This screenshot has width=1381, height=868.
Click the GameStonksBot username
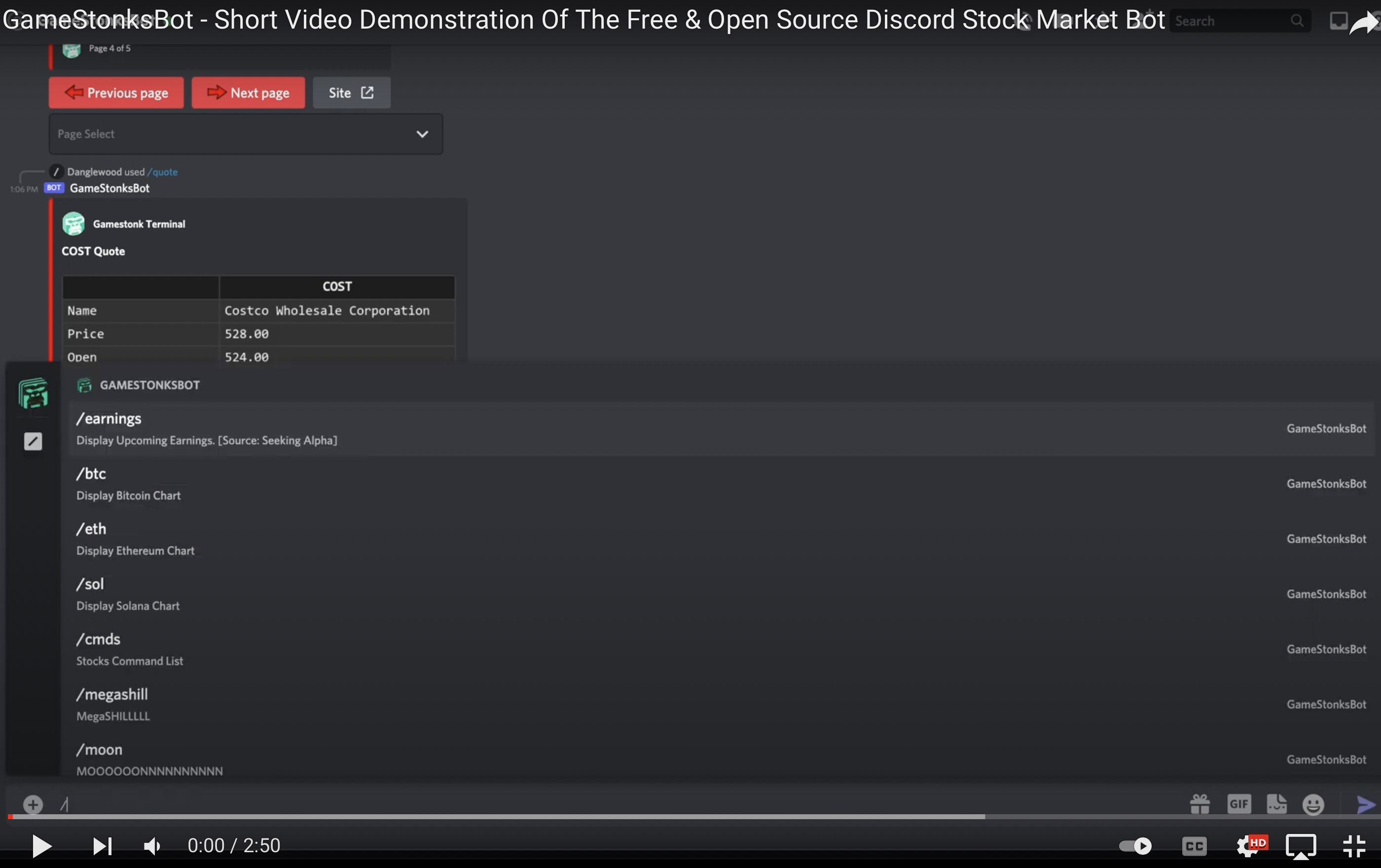point(109,188)
